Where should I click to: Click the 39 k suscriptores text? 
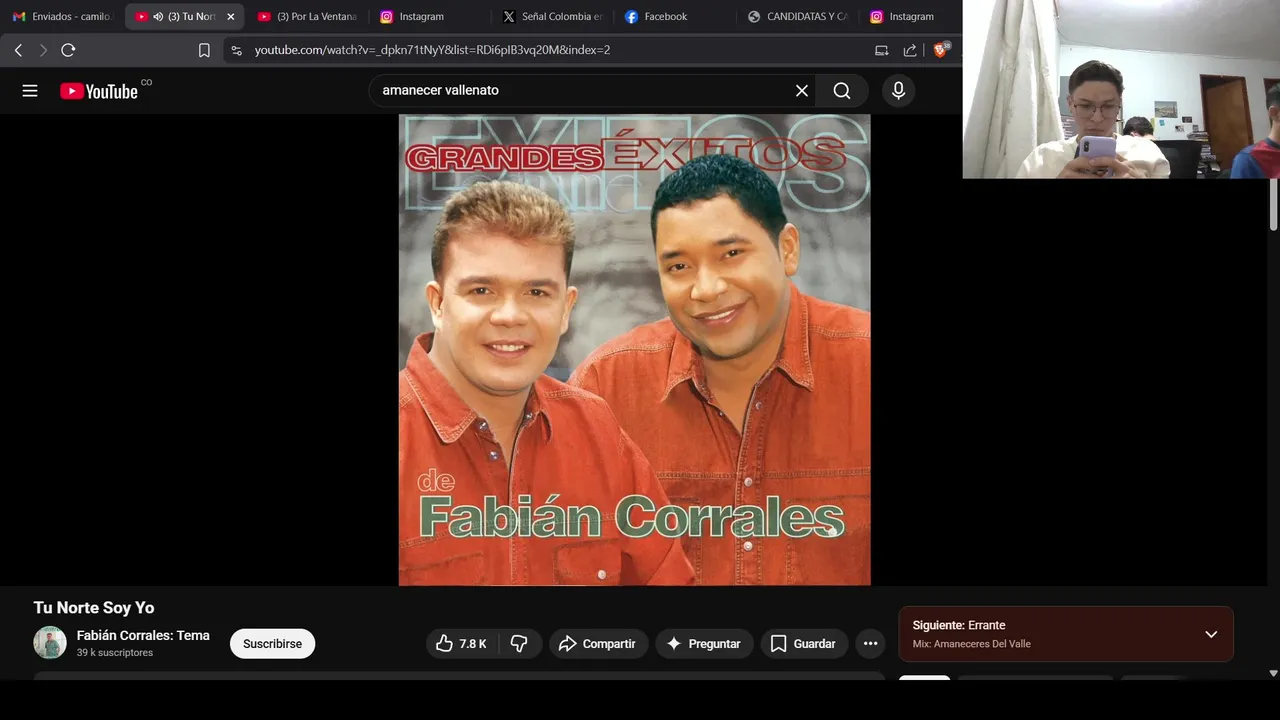pyautogui.click(x=115, y=653)
